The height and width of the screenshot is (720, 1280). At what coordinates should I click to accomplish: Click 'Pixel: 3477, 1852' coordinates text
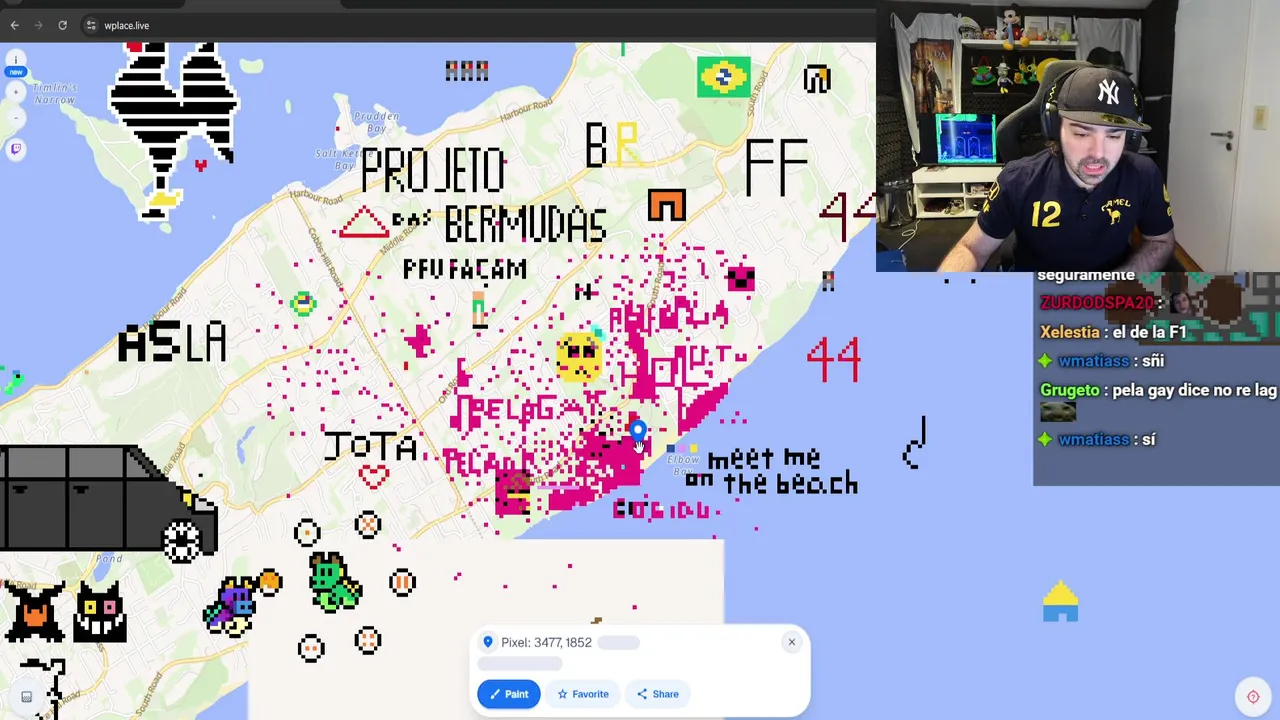[546, 643]
